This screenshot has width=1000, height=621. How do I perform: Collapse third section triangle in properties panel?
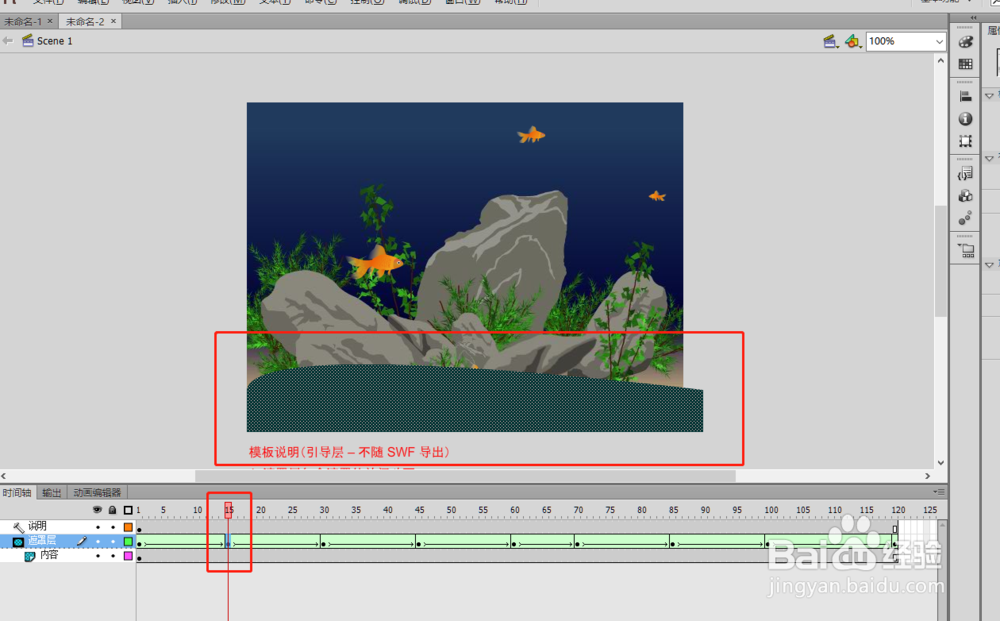tap(989, 265)
